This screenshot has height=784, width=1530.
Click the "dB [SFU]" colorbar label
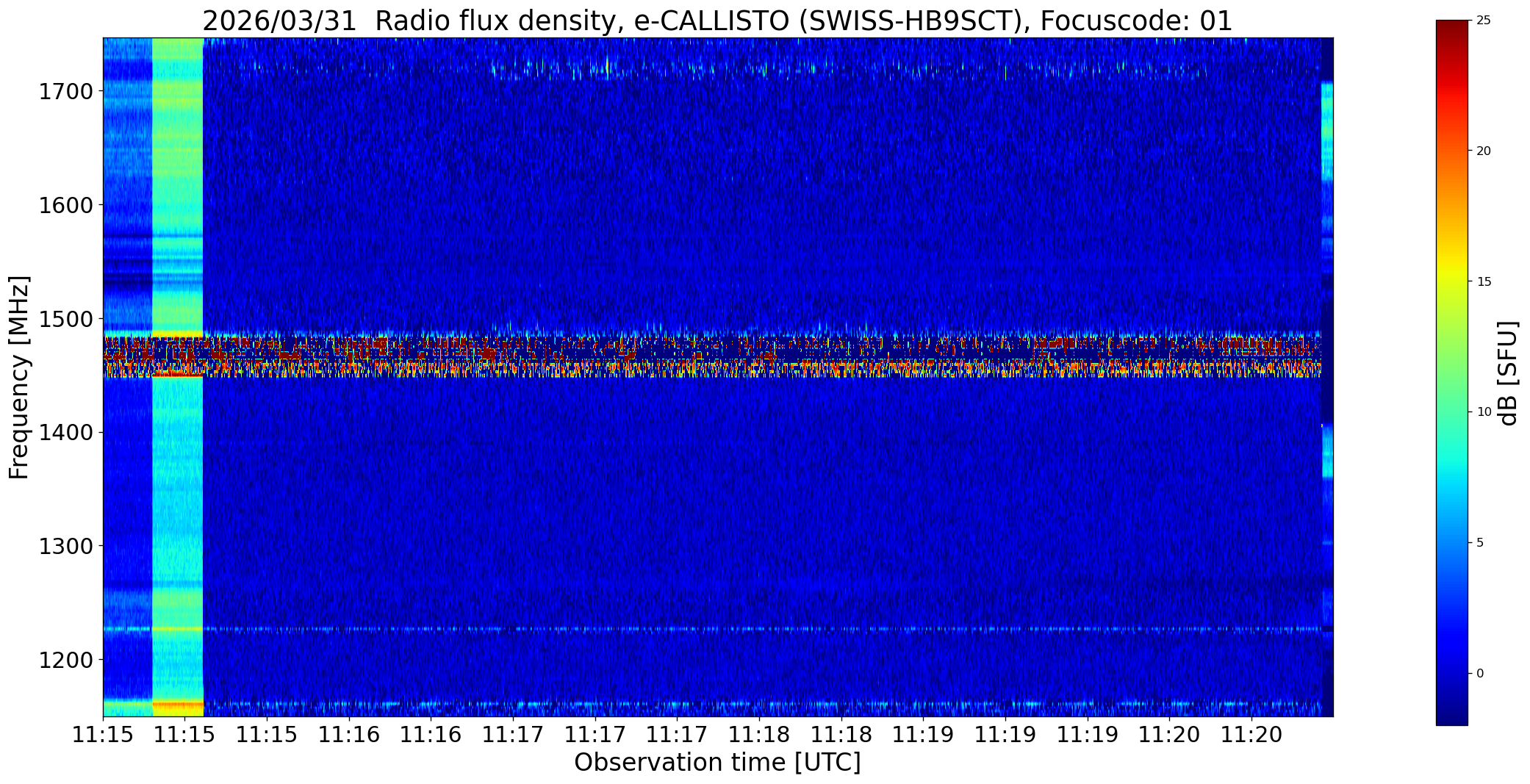pos(1508,373)
